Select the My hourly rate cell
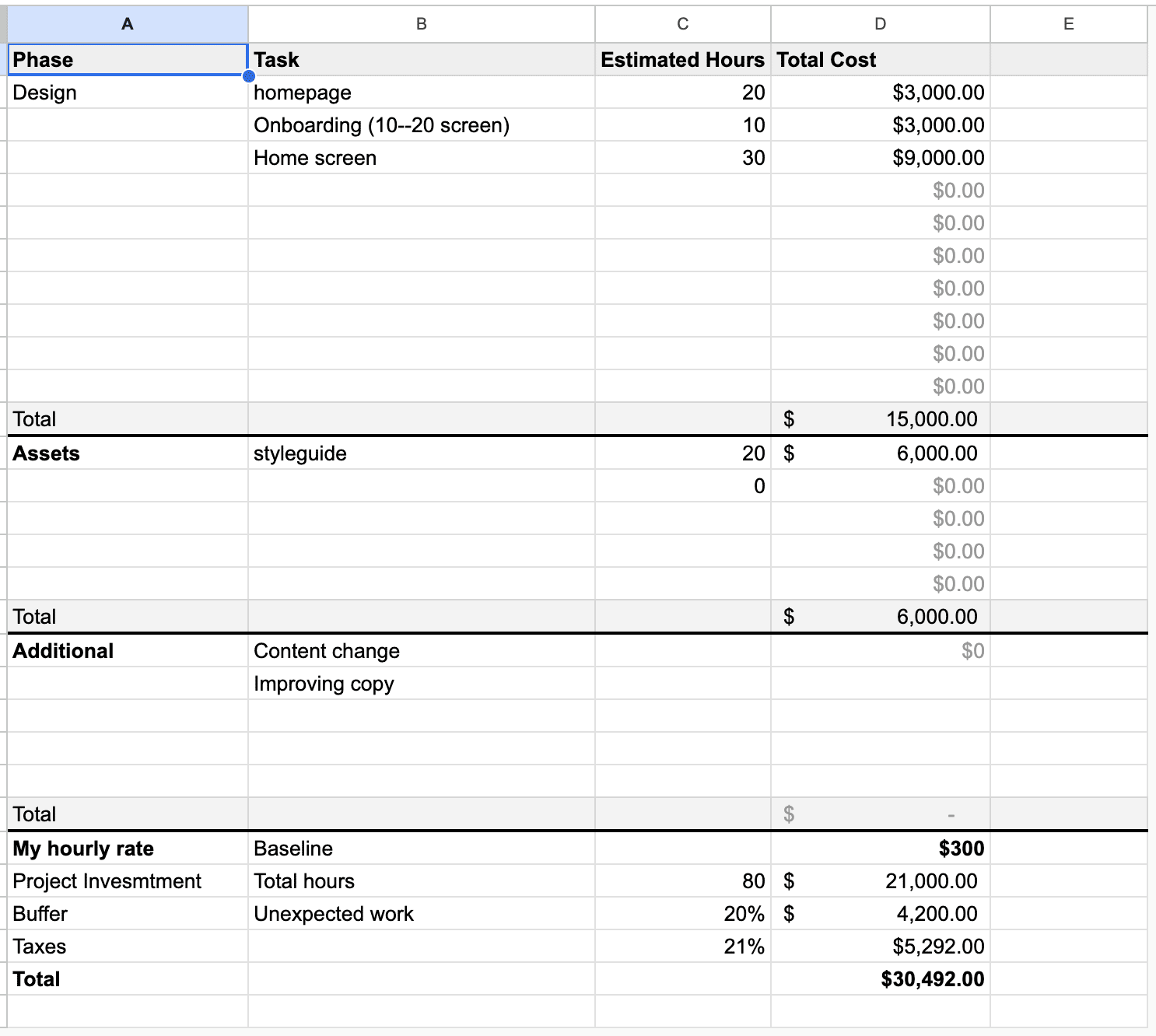The width and height of the screenshot is (1156, 1036). (128, 849)
